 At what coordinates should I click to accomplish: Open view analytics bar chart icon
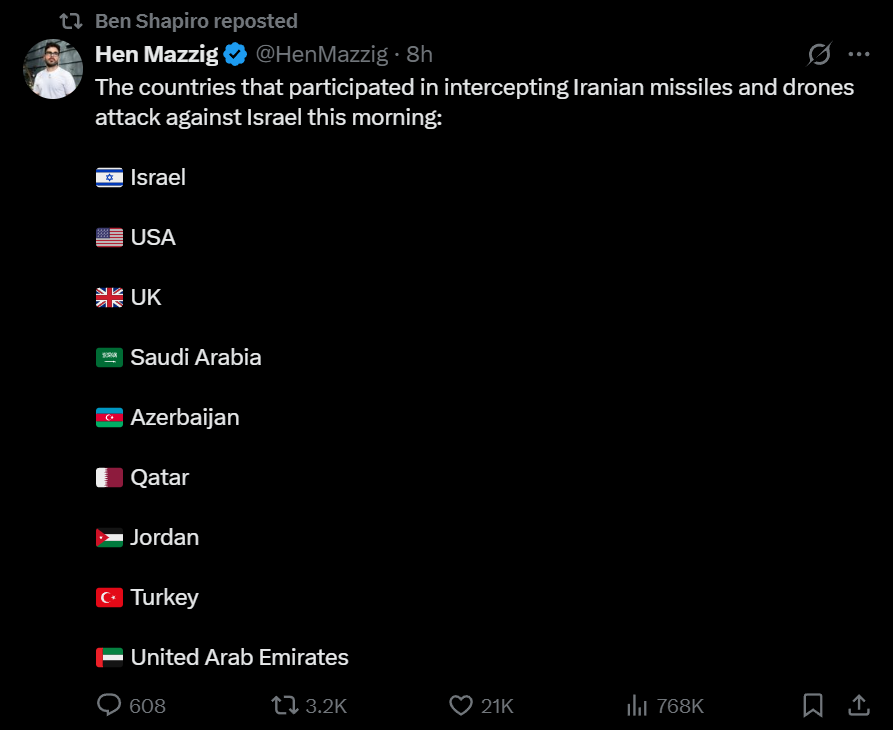pyautogui.click(x=637, y=706)
